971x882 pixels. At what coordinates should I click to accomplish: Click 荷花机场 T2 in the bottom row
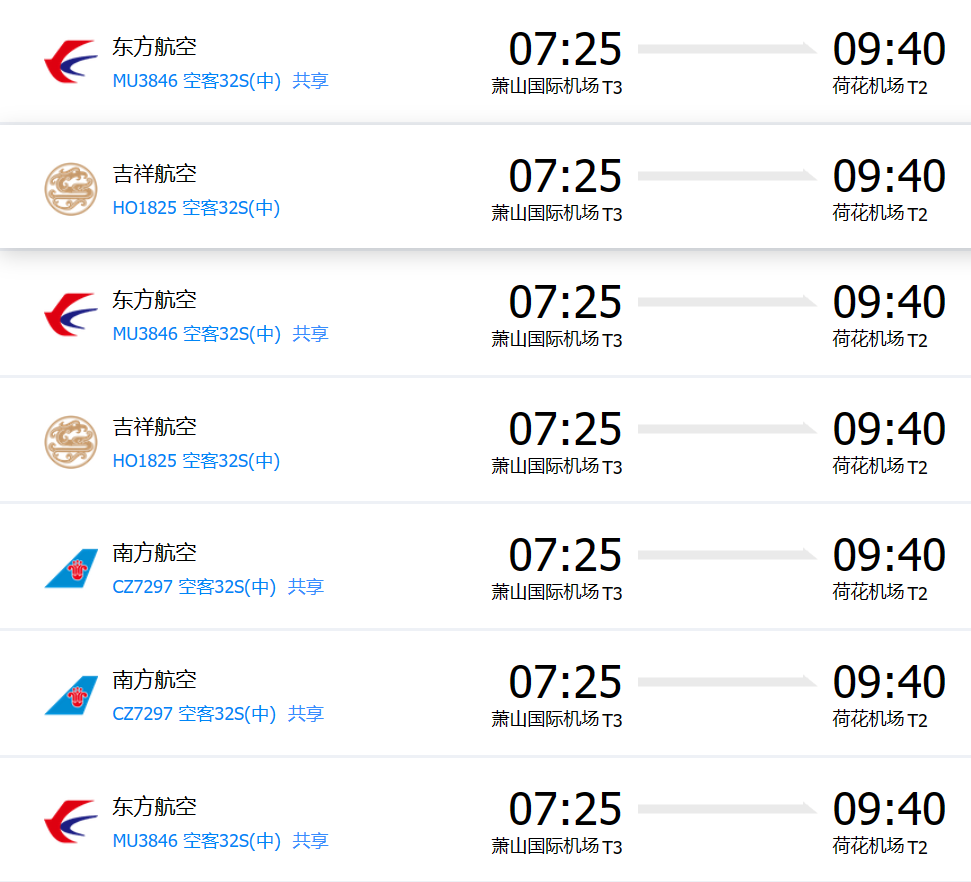879,847
